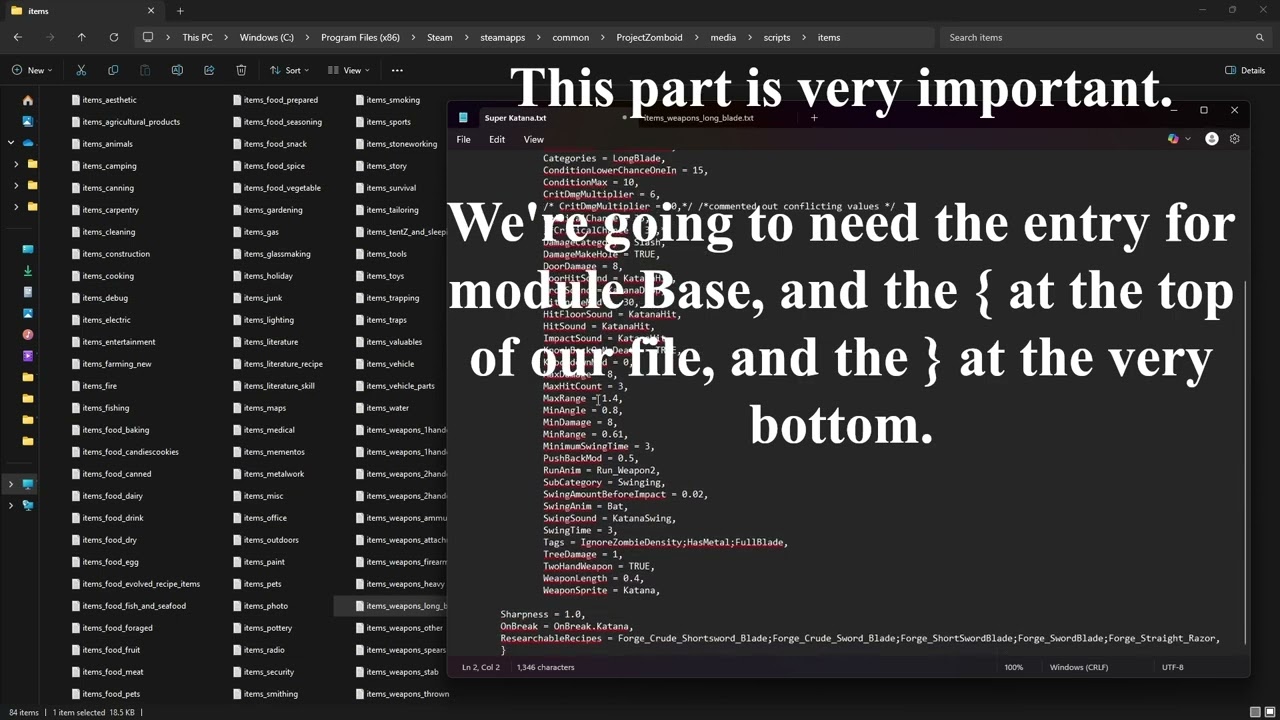Select the file items_weapons_thrown
Image resolution: width=1280 pixels, height=720 pixels.
point(402,694)
